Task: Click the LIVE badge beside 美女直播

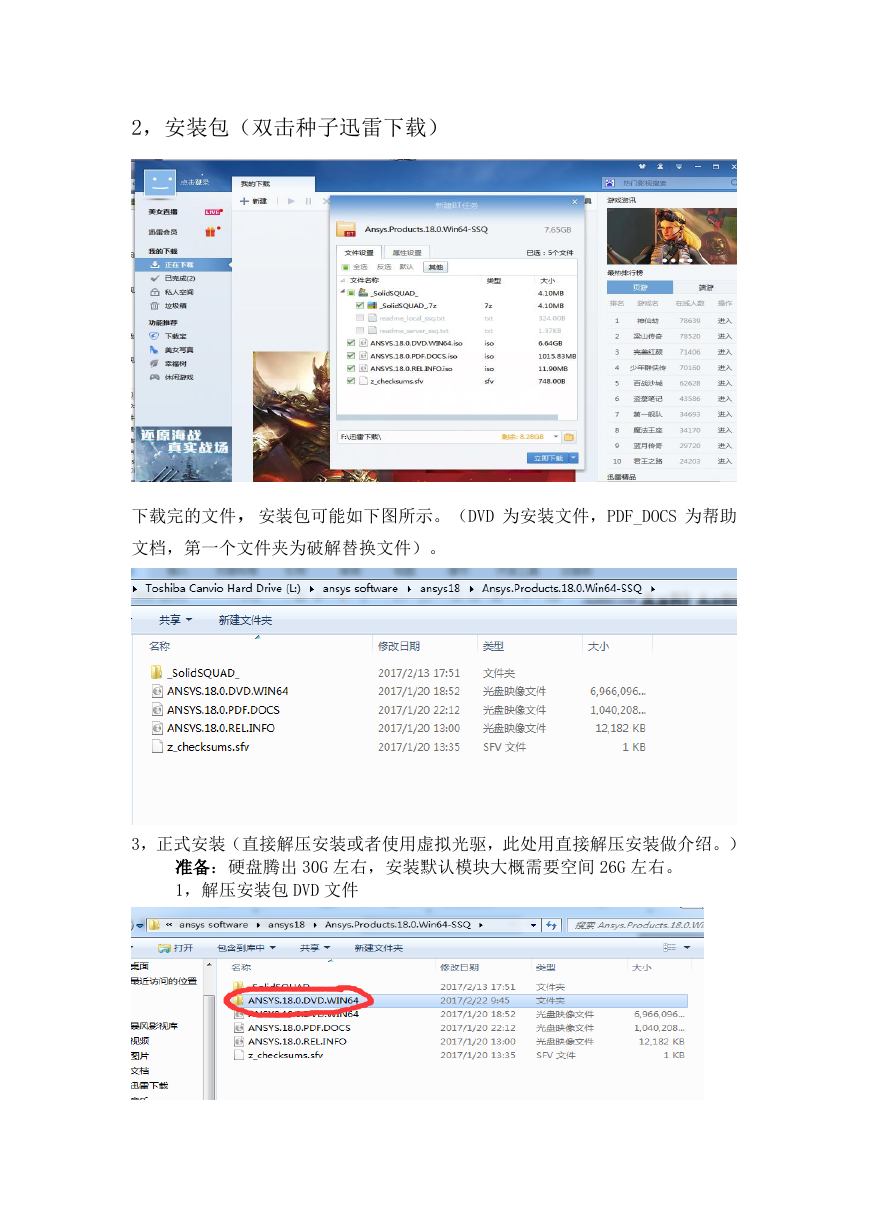Action: tap(212, 212)
